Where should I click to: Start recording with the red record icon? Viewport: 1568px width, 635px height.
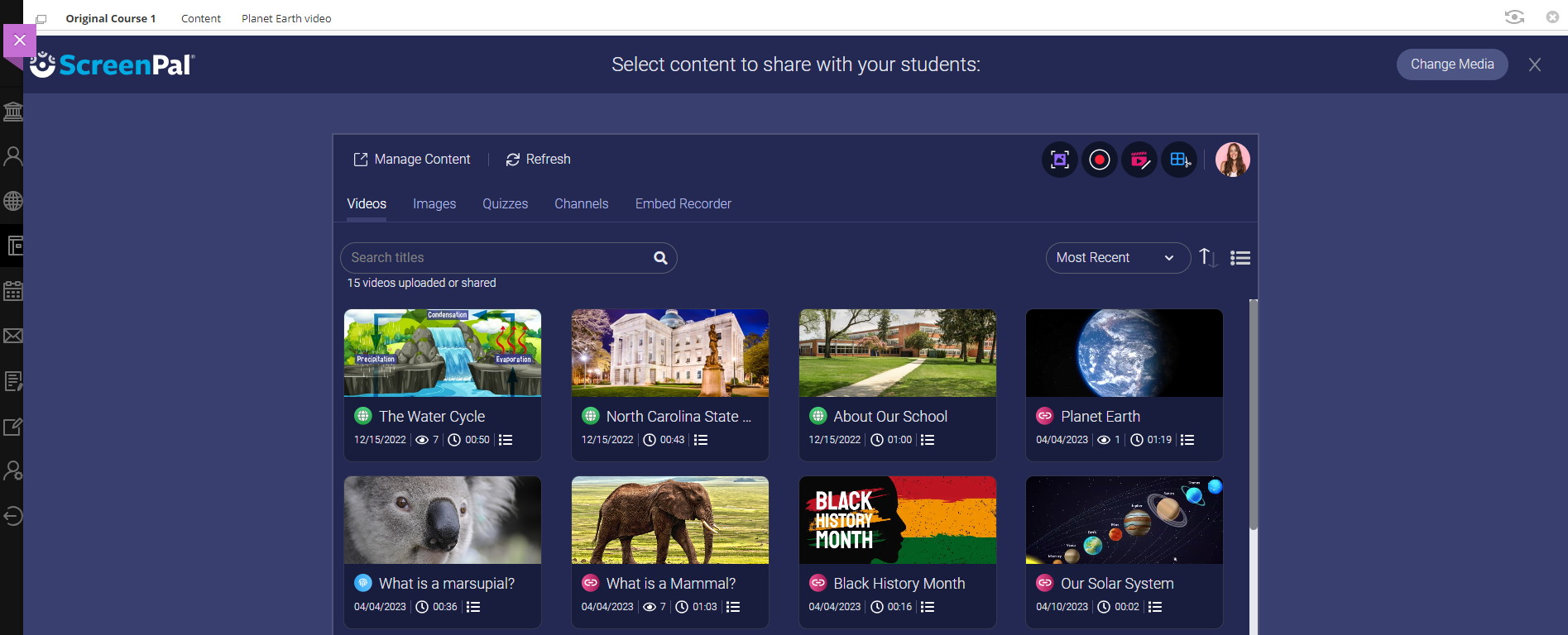[x=1099, y=160]
